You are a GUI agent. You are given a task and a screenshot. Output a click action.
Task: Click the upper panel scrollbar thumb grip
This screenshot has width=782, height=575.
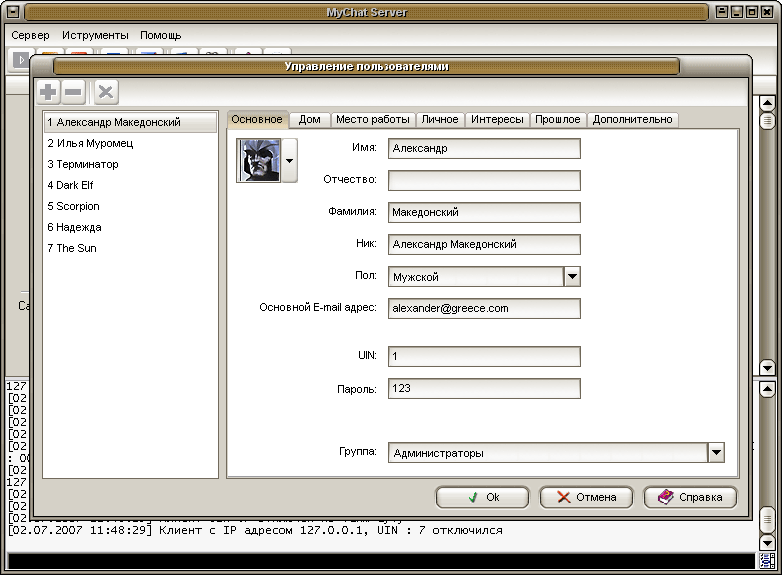pyautogui.click(x=767, y=121)
